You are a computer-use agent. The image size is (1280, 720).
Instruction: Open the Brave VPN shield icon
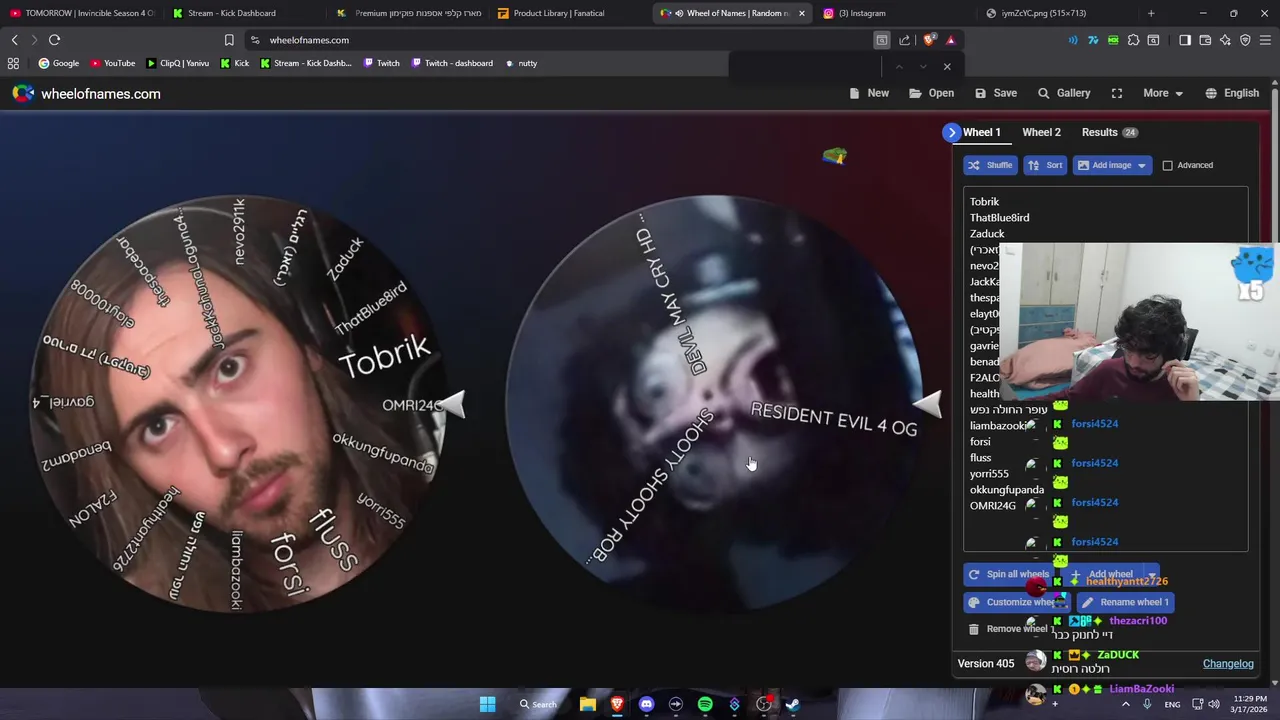pos(1245,40)
